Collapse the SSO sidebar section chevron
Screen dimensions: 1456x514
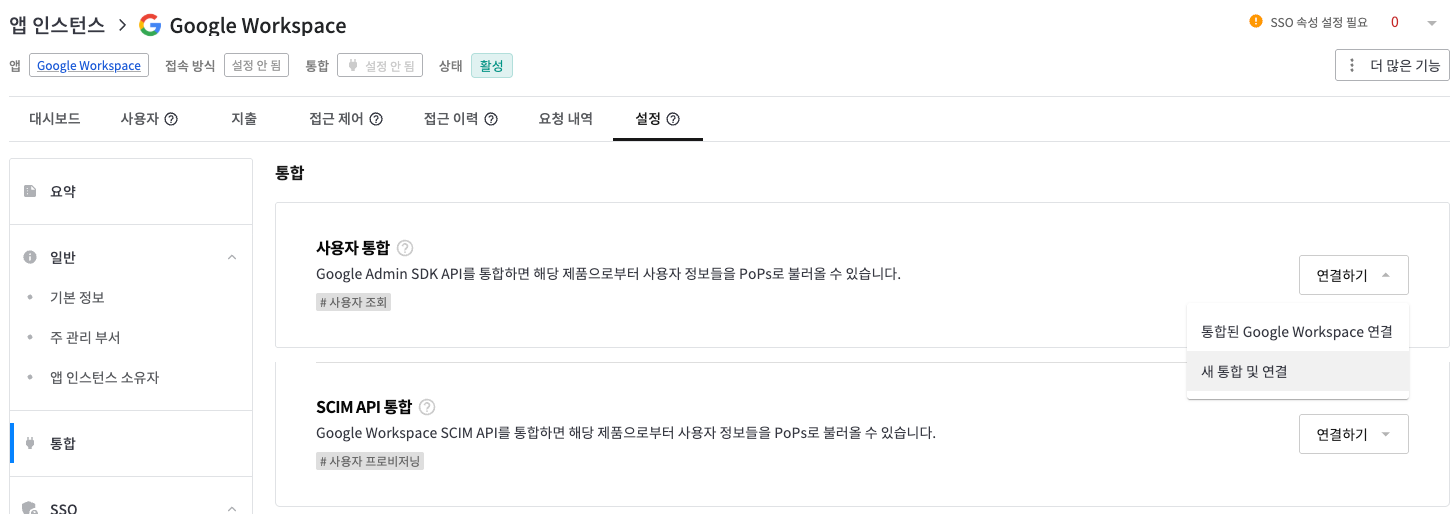point(232,507)
